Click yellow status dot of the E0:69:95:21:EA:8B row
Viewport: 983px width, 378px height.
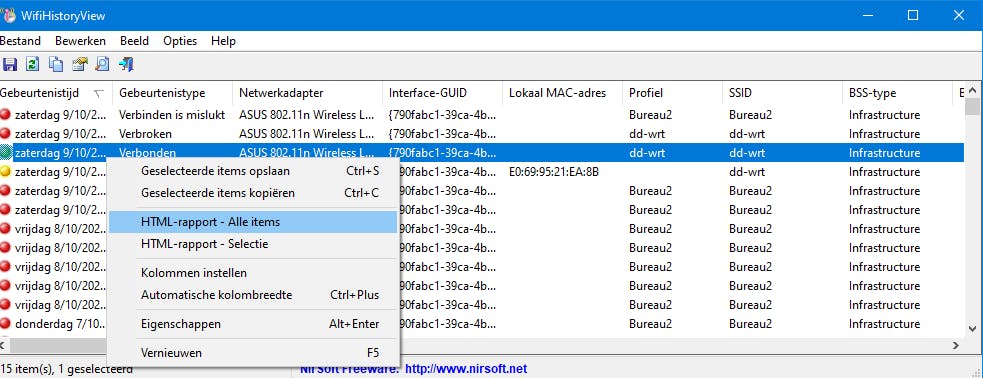[6, 172]
